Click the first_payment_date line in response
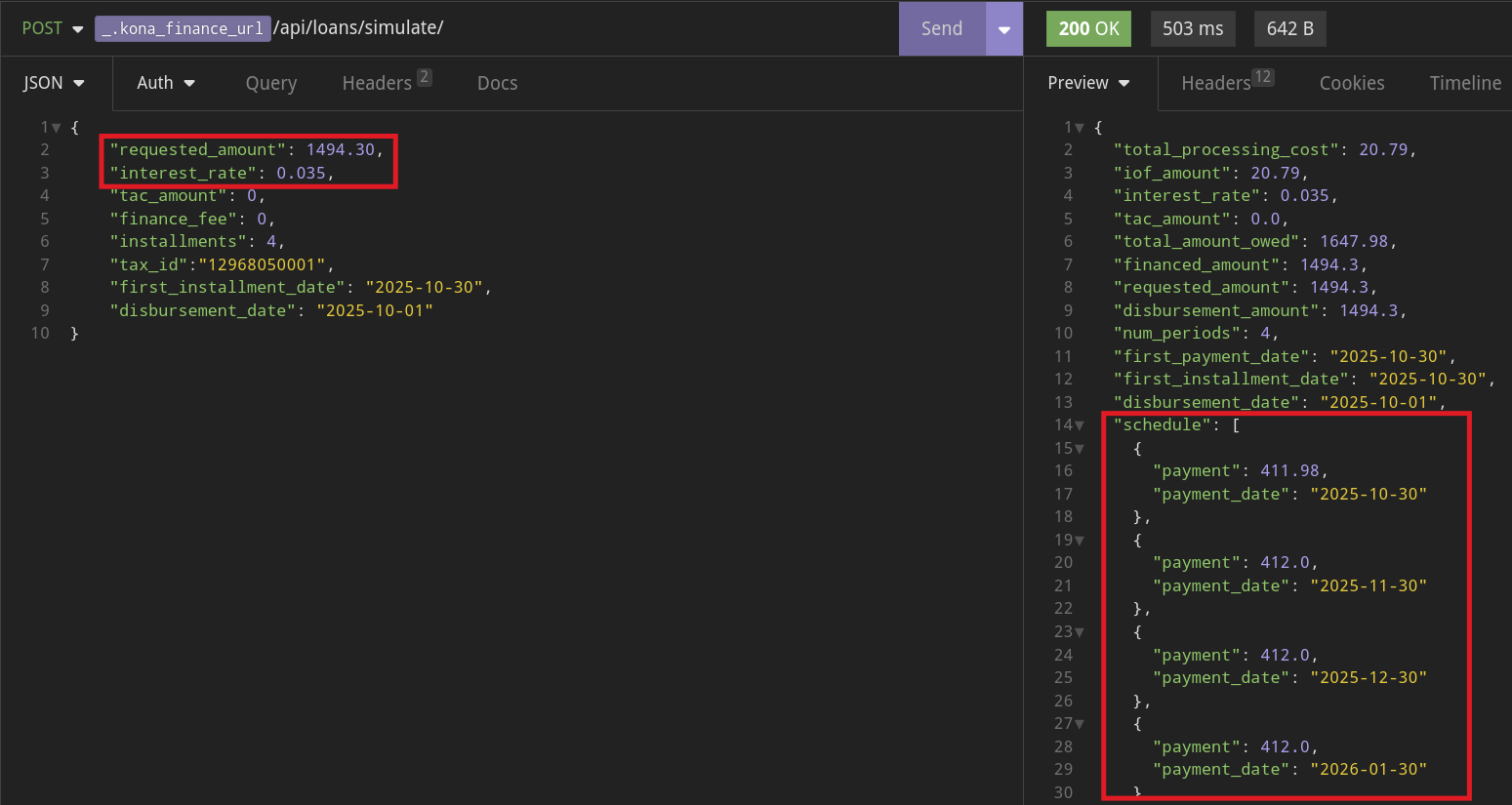This screenshot has width=1512, height=805. click(x=1285, y=356)
